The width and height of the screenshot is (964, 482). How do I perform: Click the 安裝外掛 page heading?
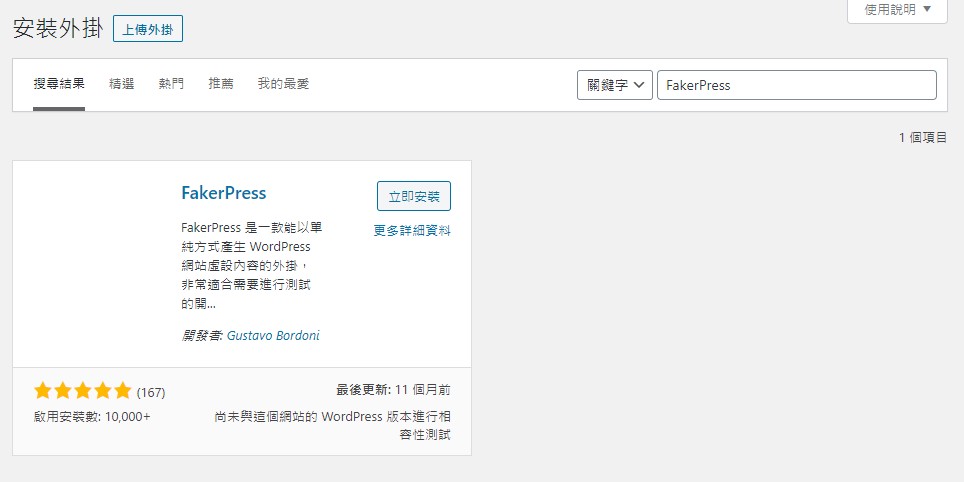tap(58, 29)
